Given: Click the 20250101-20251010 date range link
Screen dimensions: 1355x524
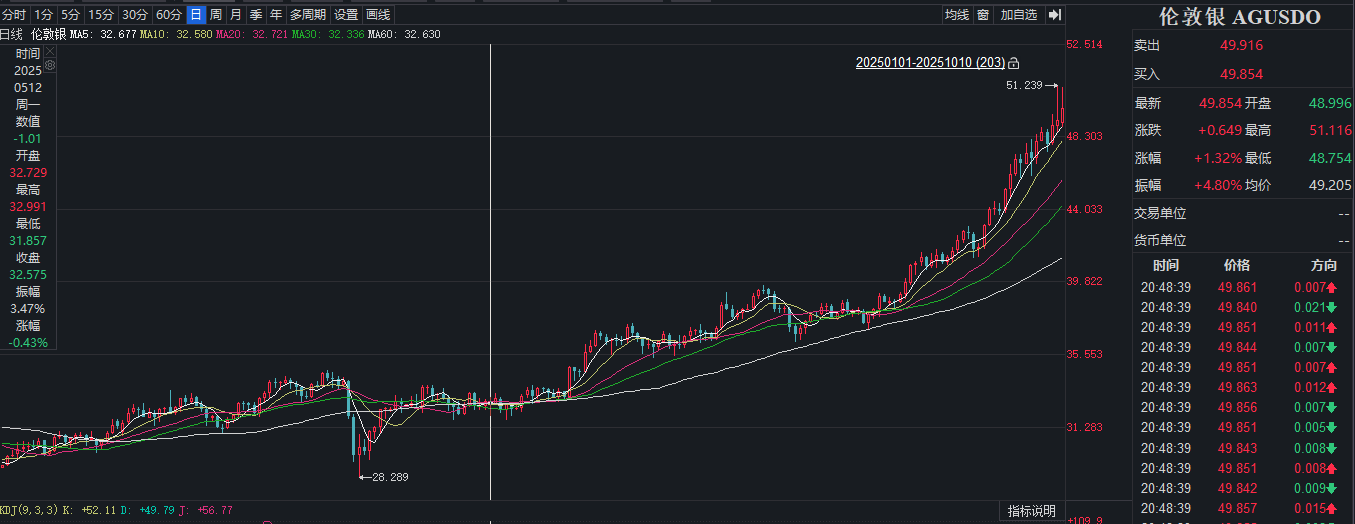Looking at the screenshot, I should [930, 62].
